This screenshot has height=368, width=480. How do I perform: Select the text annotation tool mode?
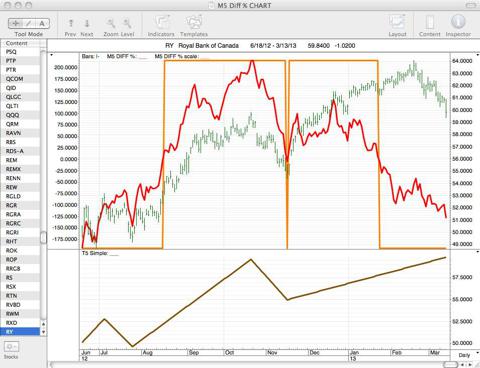[42, 23]
